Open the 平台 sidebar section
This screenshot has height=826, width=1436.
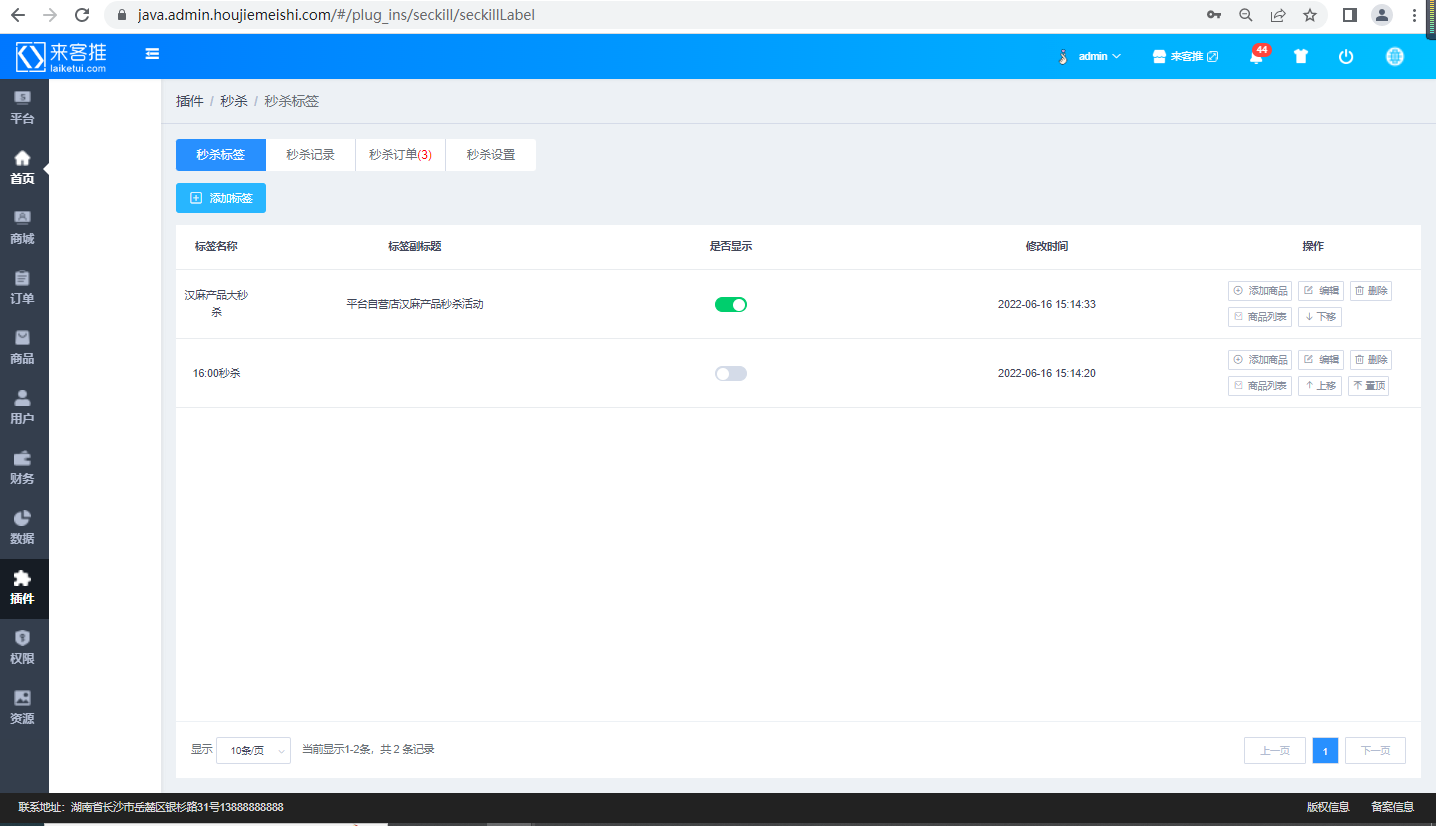[23, 107]
